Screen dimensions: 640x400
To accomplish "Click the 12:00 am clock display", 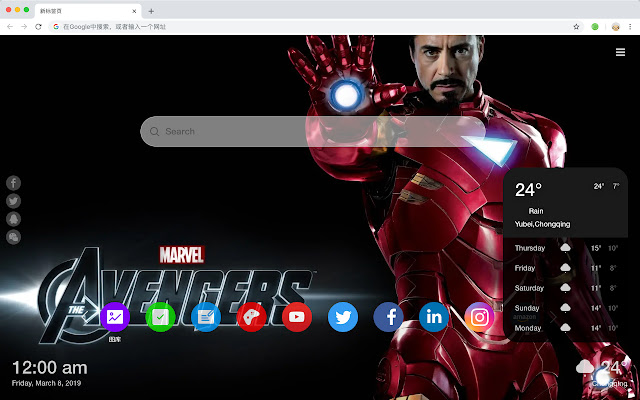I will (50, 368).
